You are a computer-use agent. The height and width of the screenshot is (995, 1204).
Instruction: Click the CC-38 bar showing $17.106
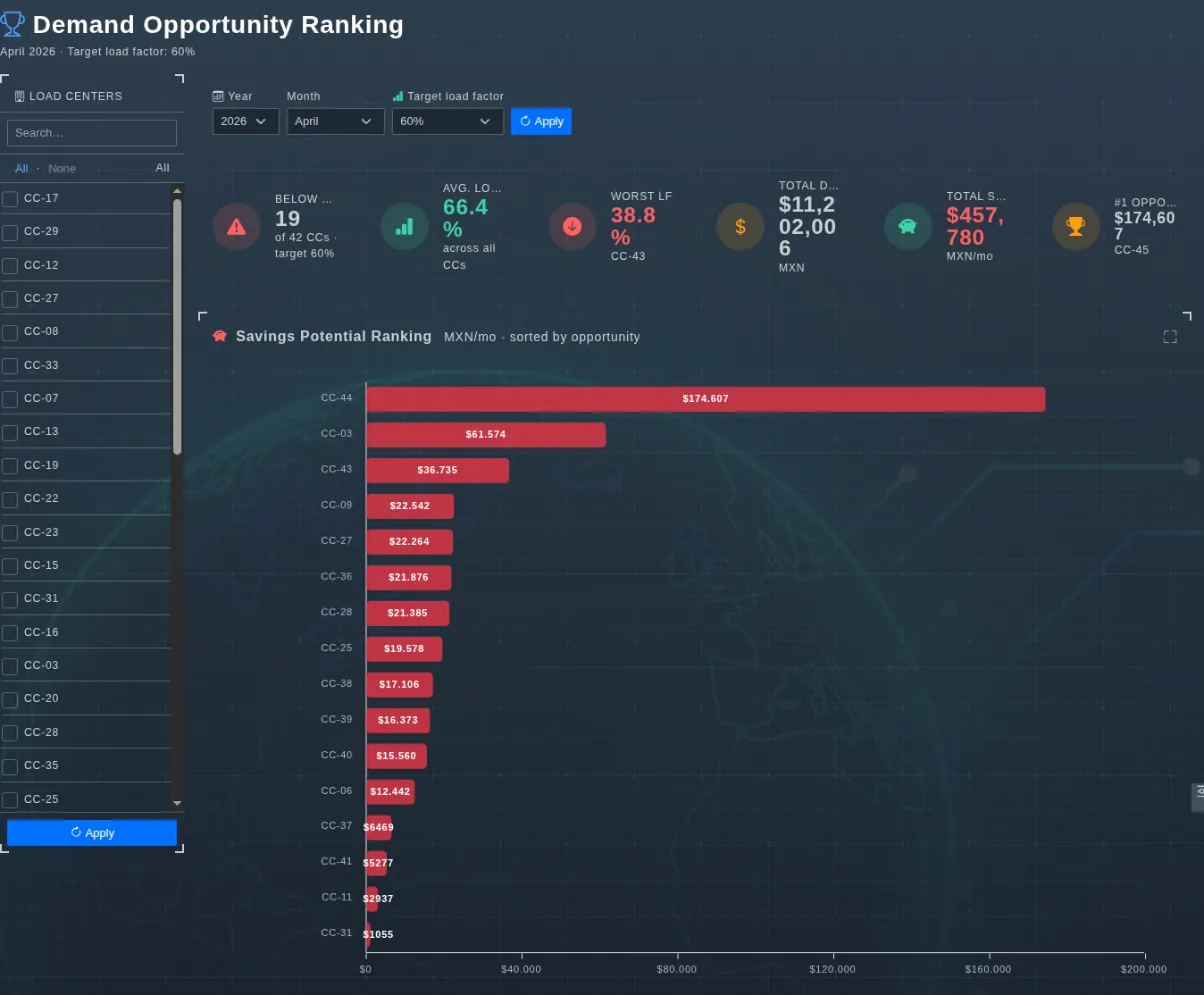coord(399,685)
